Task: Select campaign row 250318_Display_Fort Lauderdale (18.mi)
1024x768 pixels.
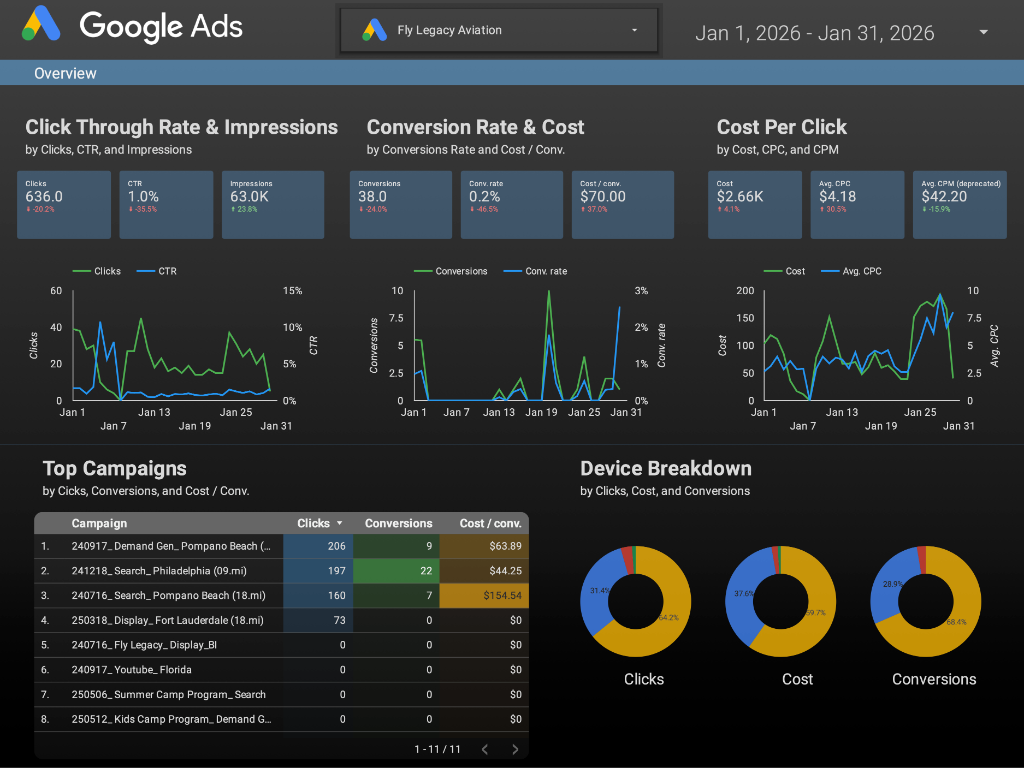Action: click(281, 620)
